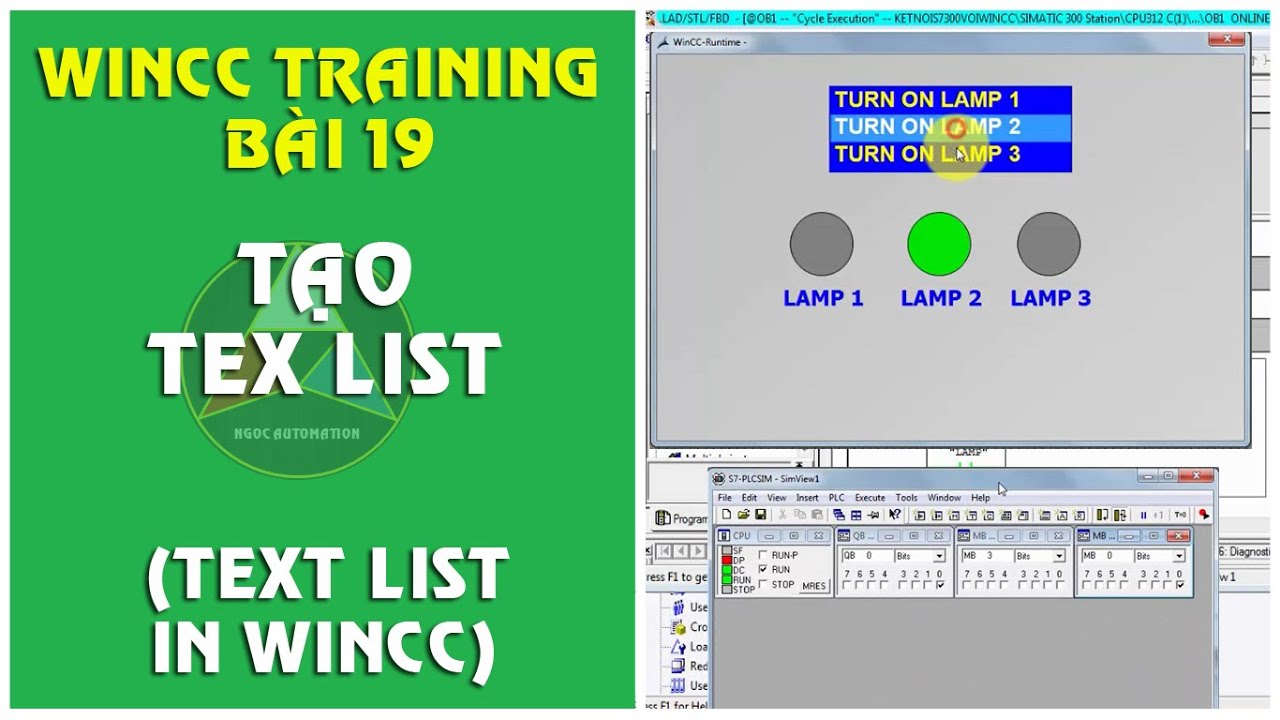Insert Input Variable via toolbar icon

point(920,514)
